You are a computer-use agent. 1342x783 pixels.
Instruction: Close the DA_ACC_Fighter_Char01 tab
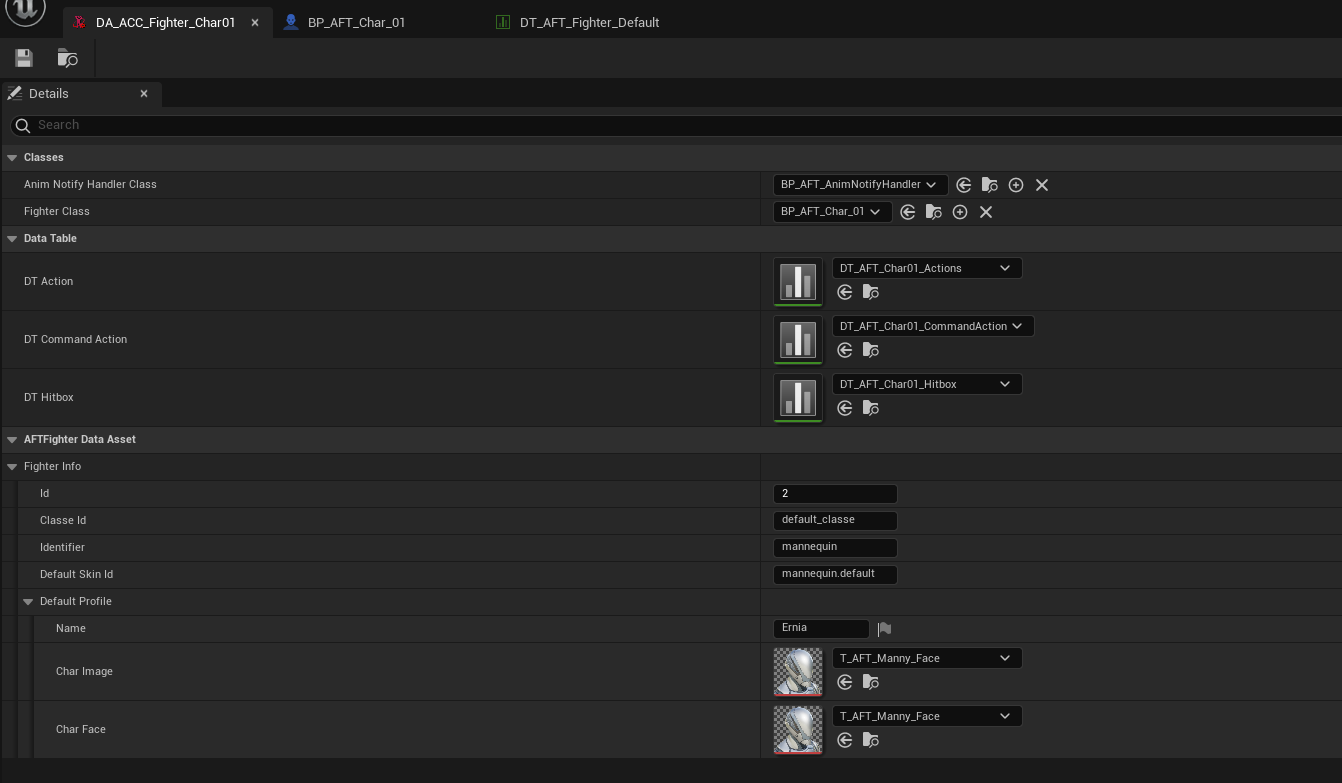pos(255,22)
